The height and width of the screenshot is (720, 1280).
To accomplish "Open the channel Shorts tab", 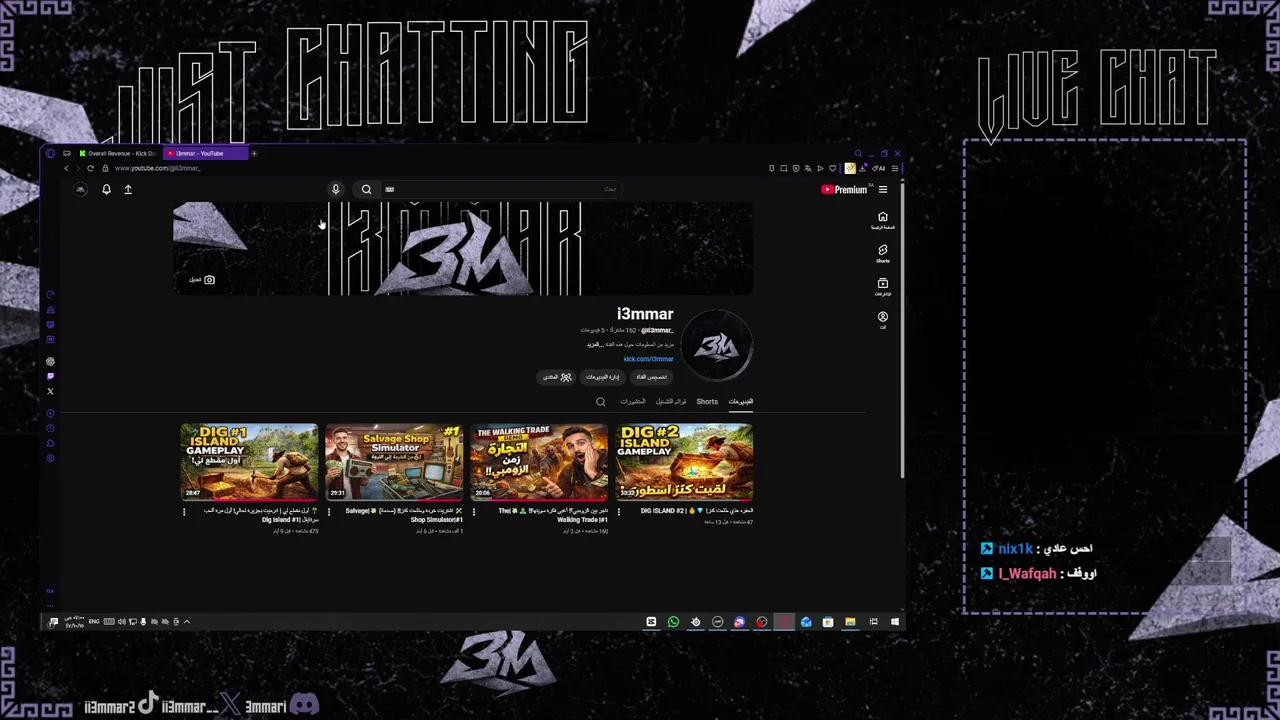I will (707, 402).
